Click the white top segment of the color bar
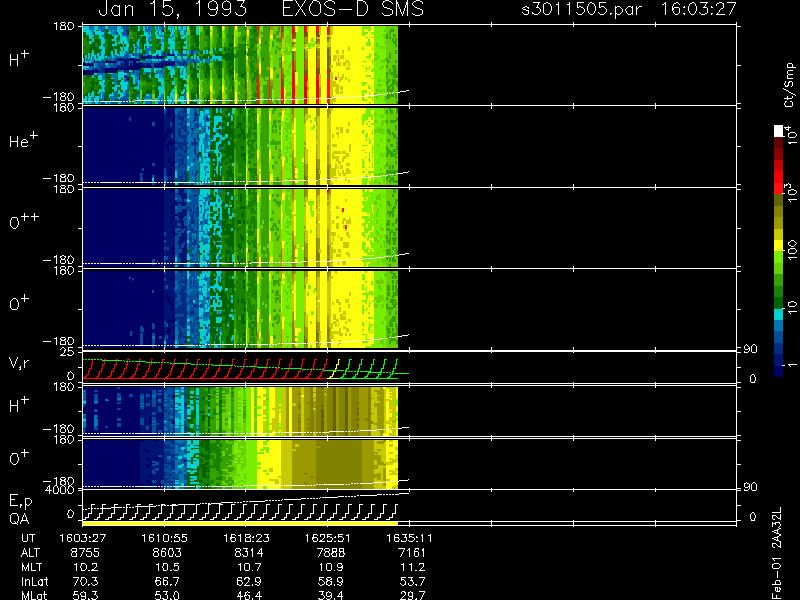 (x=779, y=131)
